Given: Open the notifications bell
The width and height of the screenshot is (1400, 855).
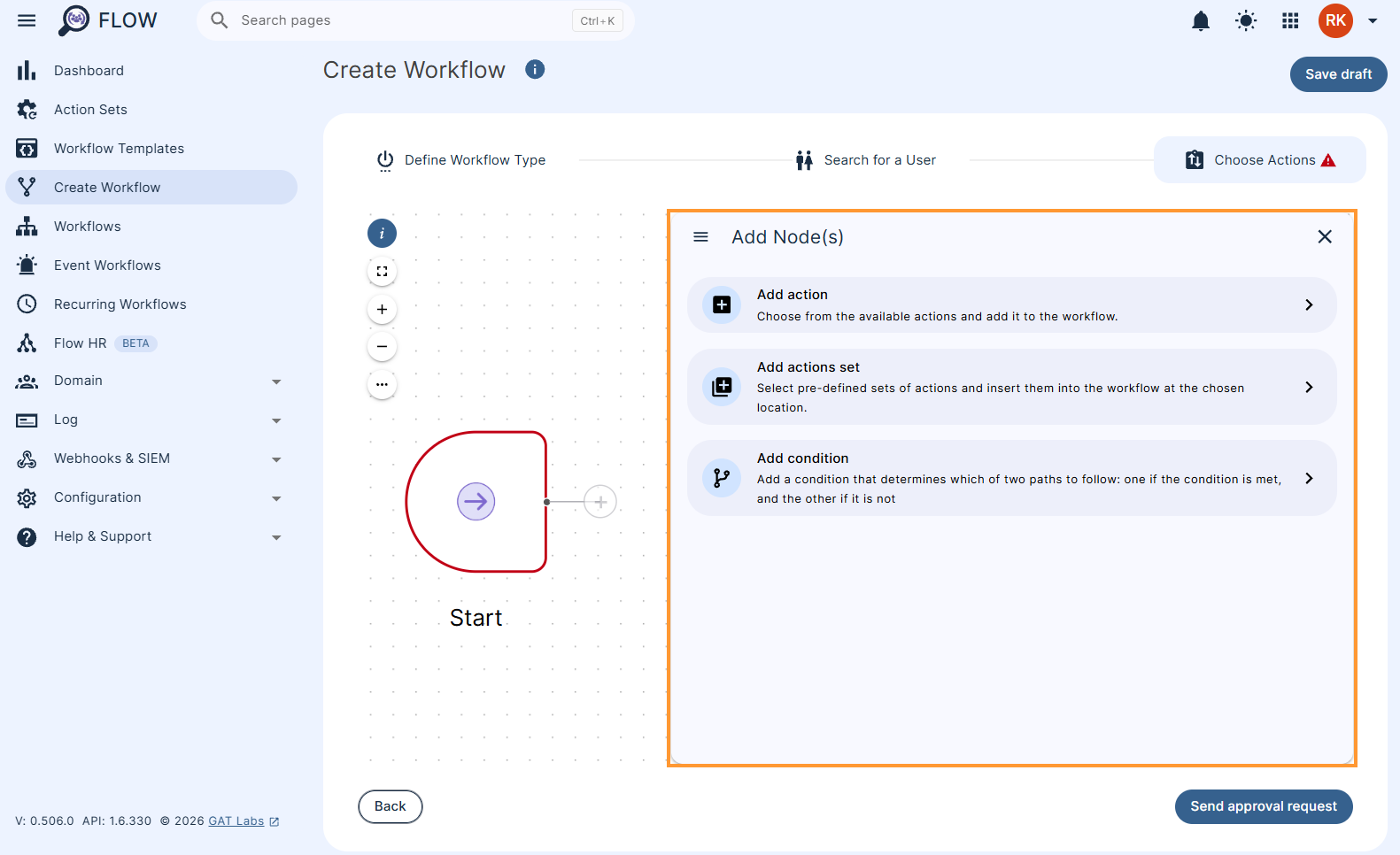Looking at the screenshot, I should pyautogui.click(x=1201, y=20).
